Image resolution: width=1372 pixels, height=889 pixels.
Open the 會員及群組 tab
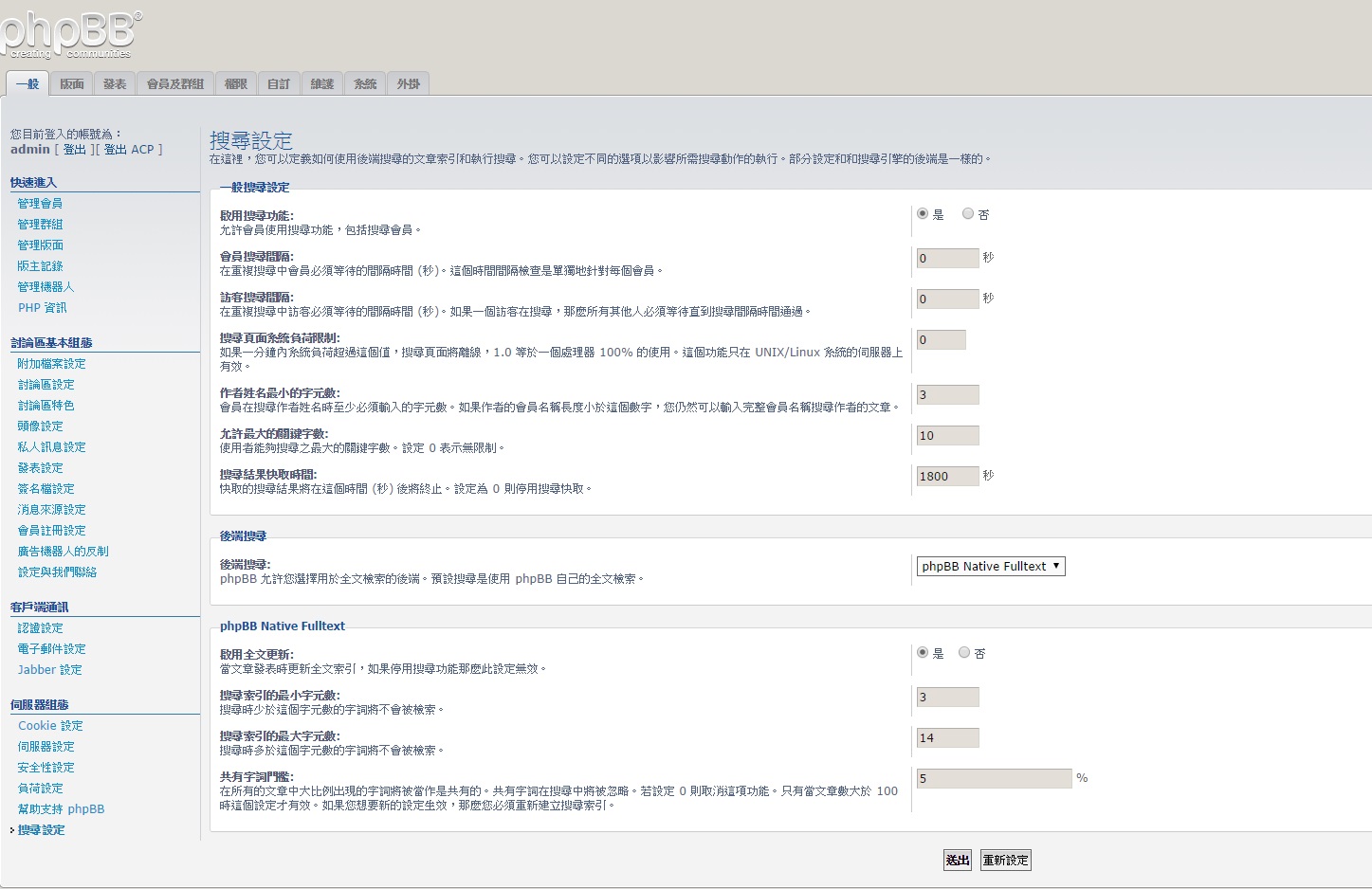175,84
